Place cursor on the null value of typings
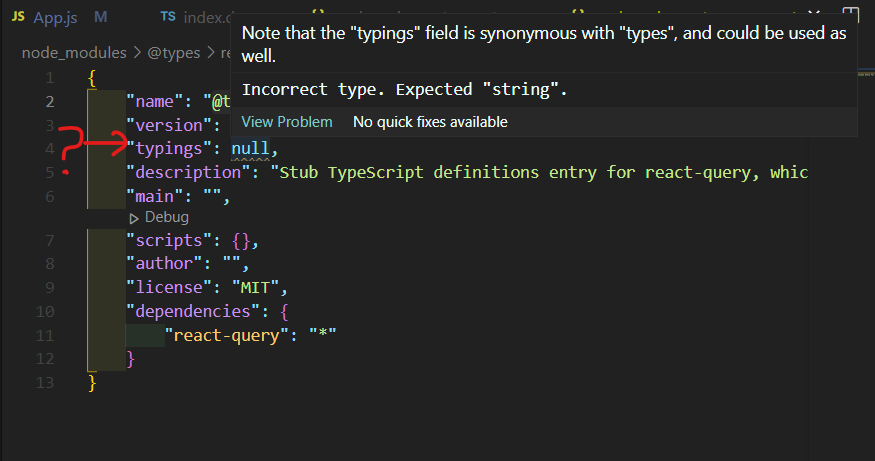Image resolution: width=875 pixels, height=461 pixels. (250, 148)
